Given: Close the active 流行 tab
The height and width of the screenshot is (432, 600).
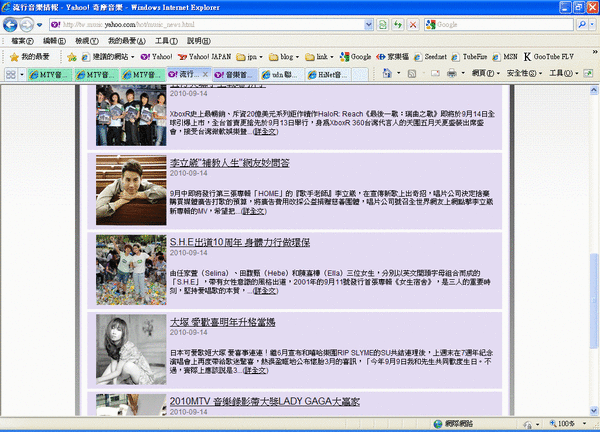Looking at the screenshot, I should 205,74.
